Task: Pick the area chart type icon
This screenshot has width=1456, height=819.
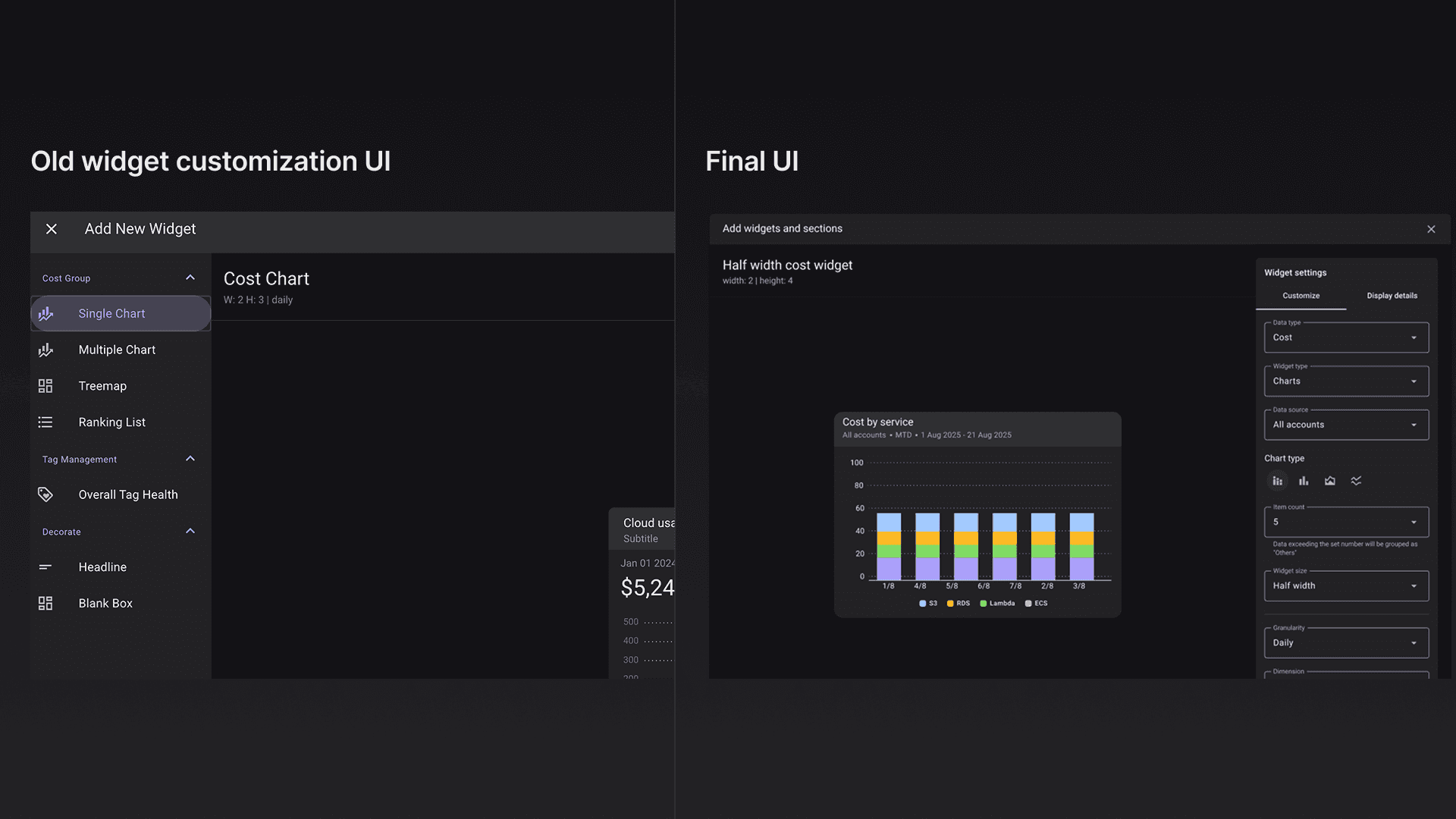Action: [1330, 481]
